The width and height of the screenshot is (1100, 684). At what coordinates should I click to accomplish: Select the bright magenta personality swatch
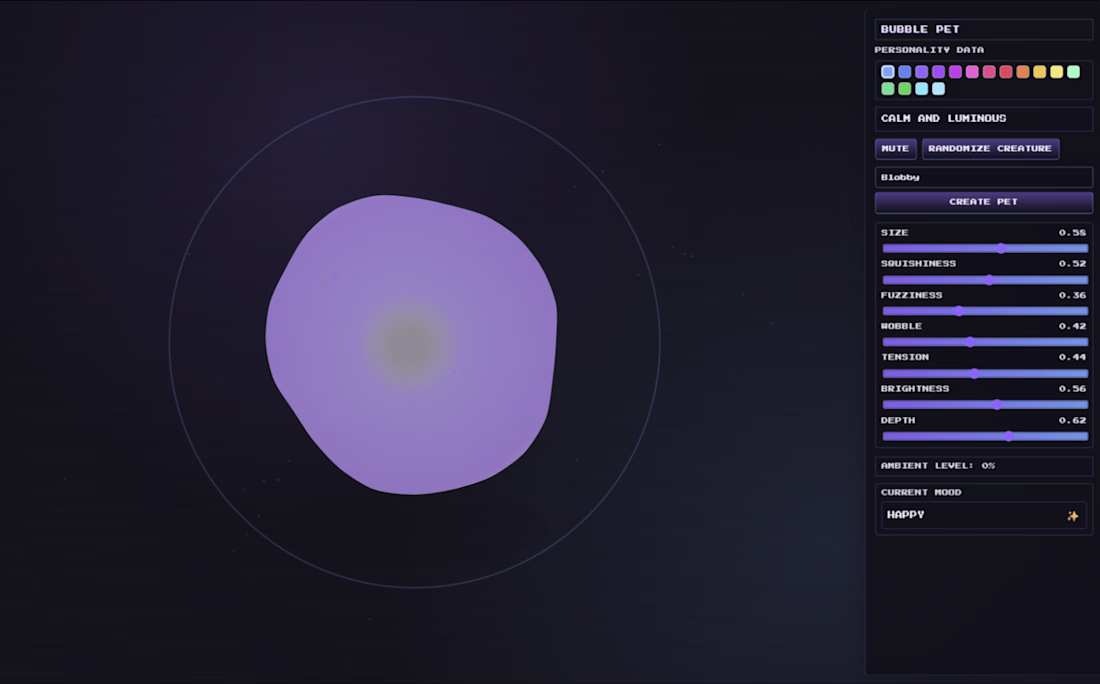(955, 72)
